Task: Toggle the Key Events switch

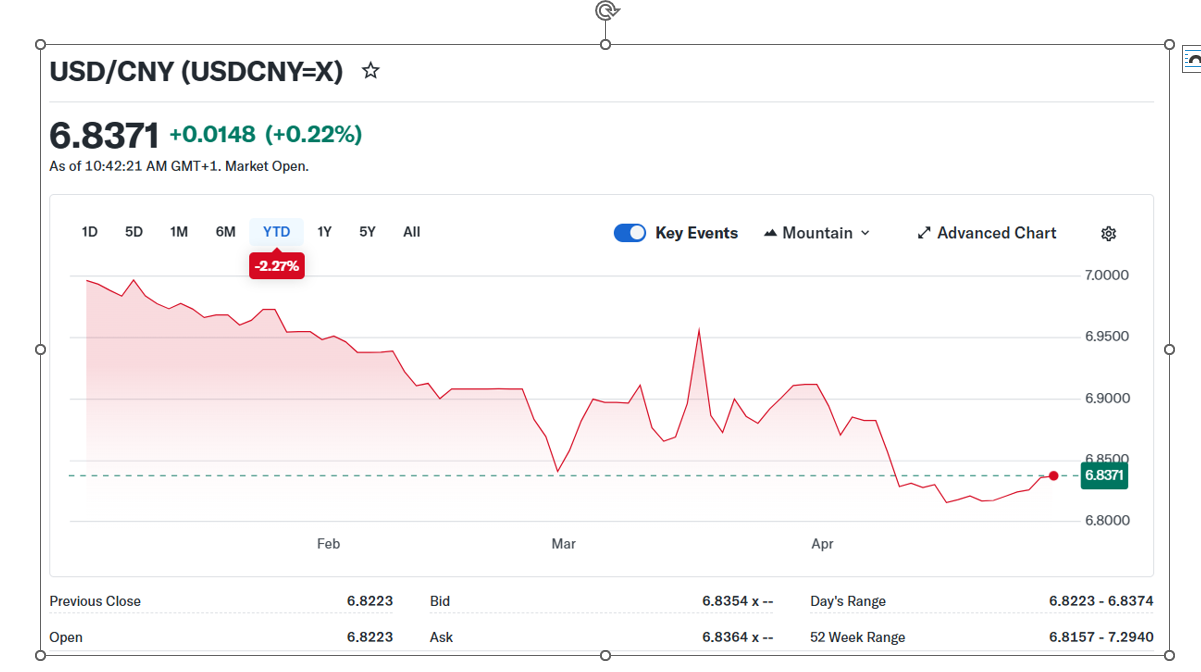Action: coord(630,233)
